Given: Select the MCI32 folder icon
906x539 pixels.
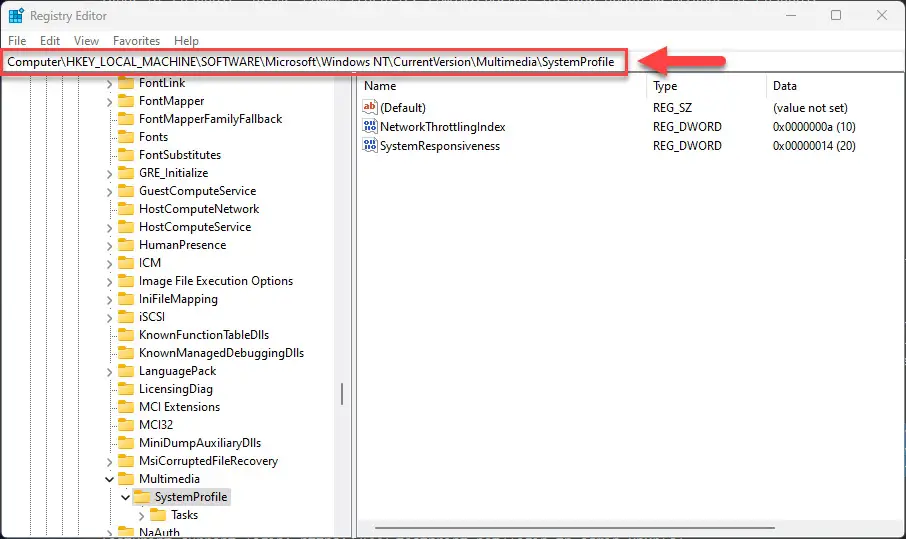Looking at the screenshot, I should (x=126, y=425).
